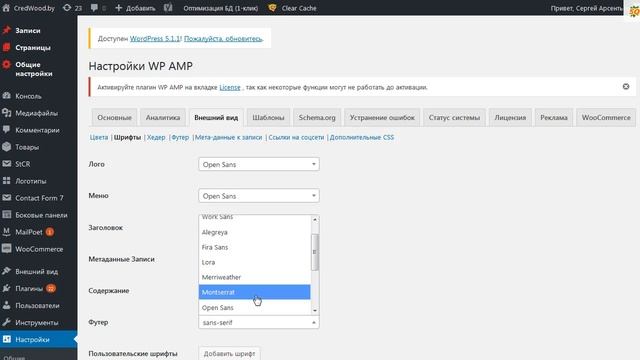Viewport: 640px width, 360px height.
Task: Go to the Футер sub-section link
Action: (x=180, y=137)
